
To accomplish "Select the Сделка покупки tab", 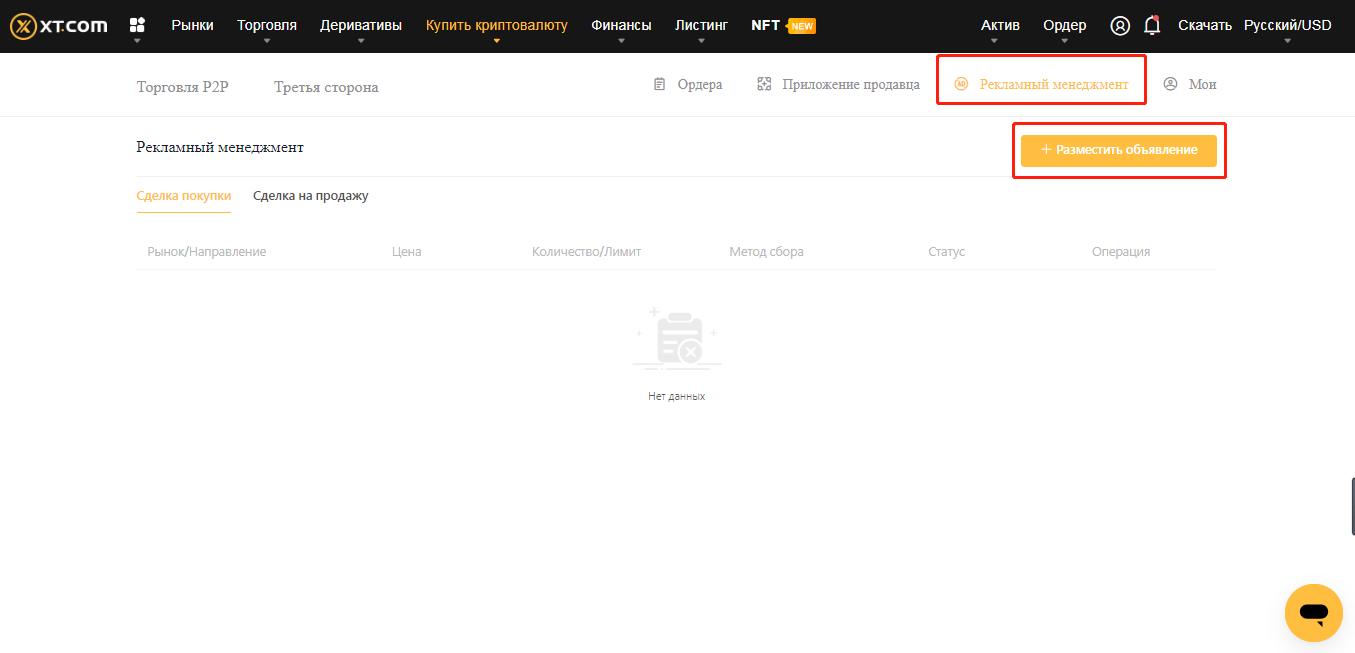I will pos(183,196).
